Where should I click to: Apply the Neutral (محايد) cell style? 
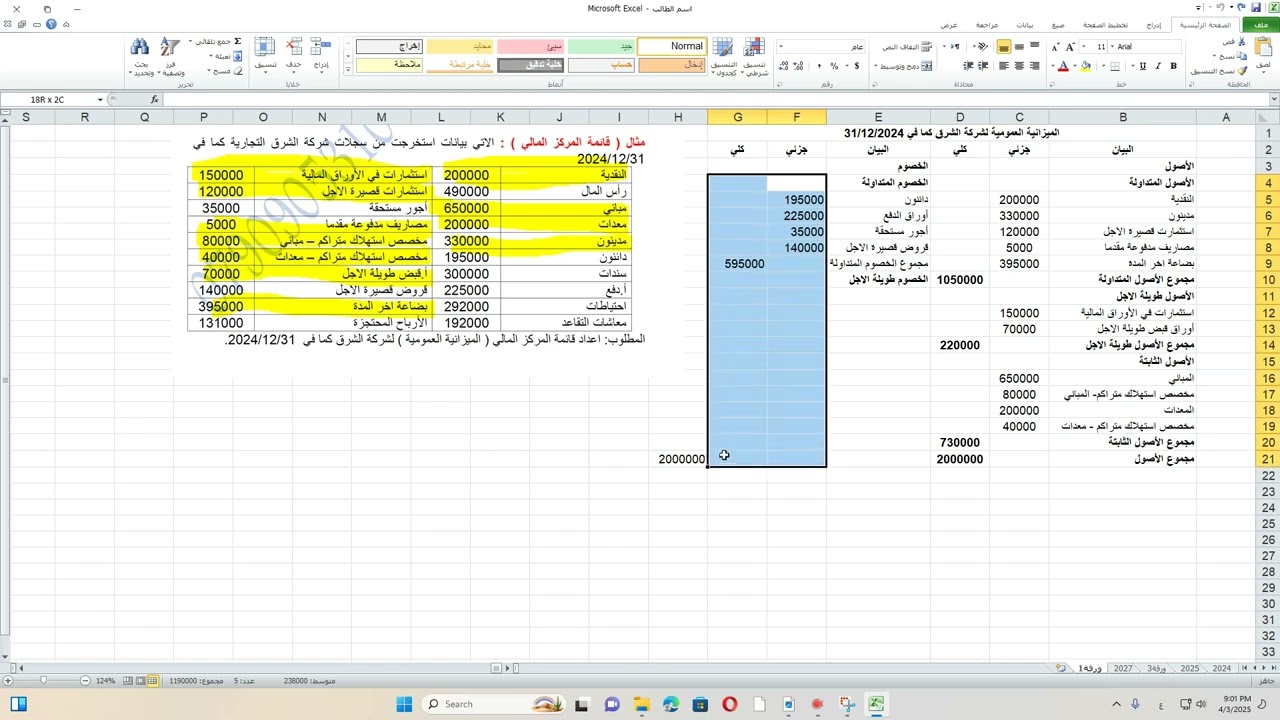[x=460, y=46]
